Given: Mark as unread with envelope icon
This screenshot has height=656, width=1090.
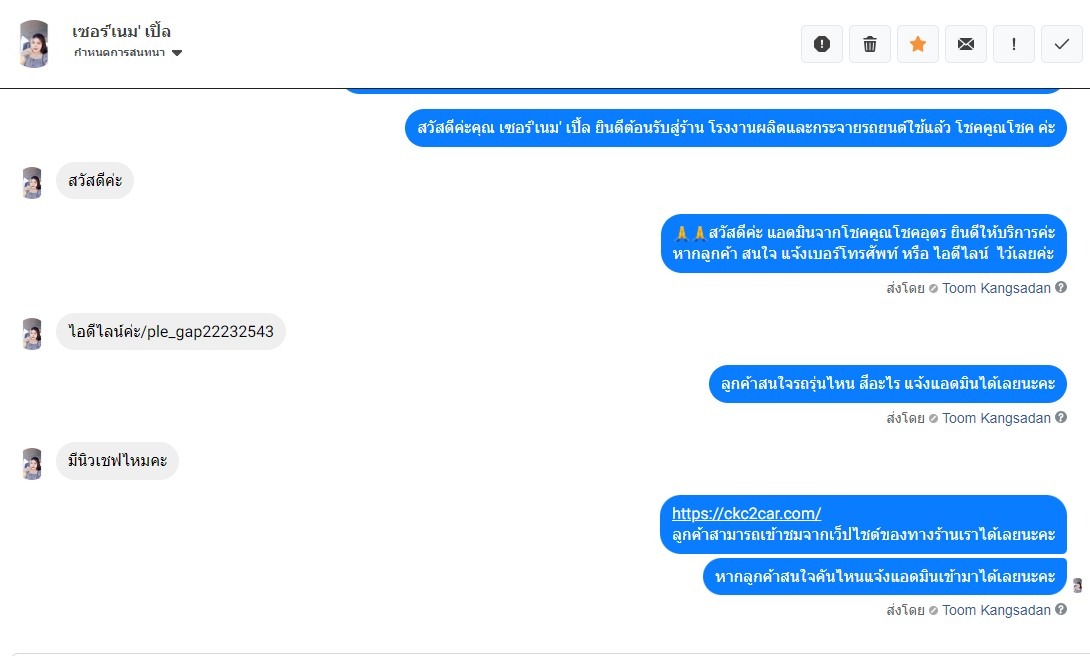Looking at the screenshot, I should (966, 44).
